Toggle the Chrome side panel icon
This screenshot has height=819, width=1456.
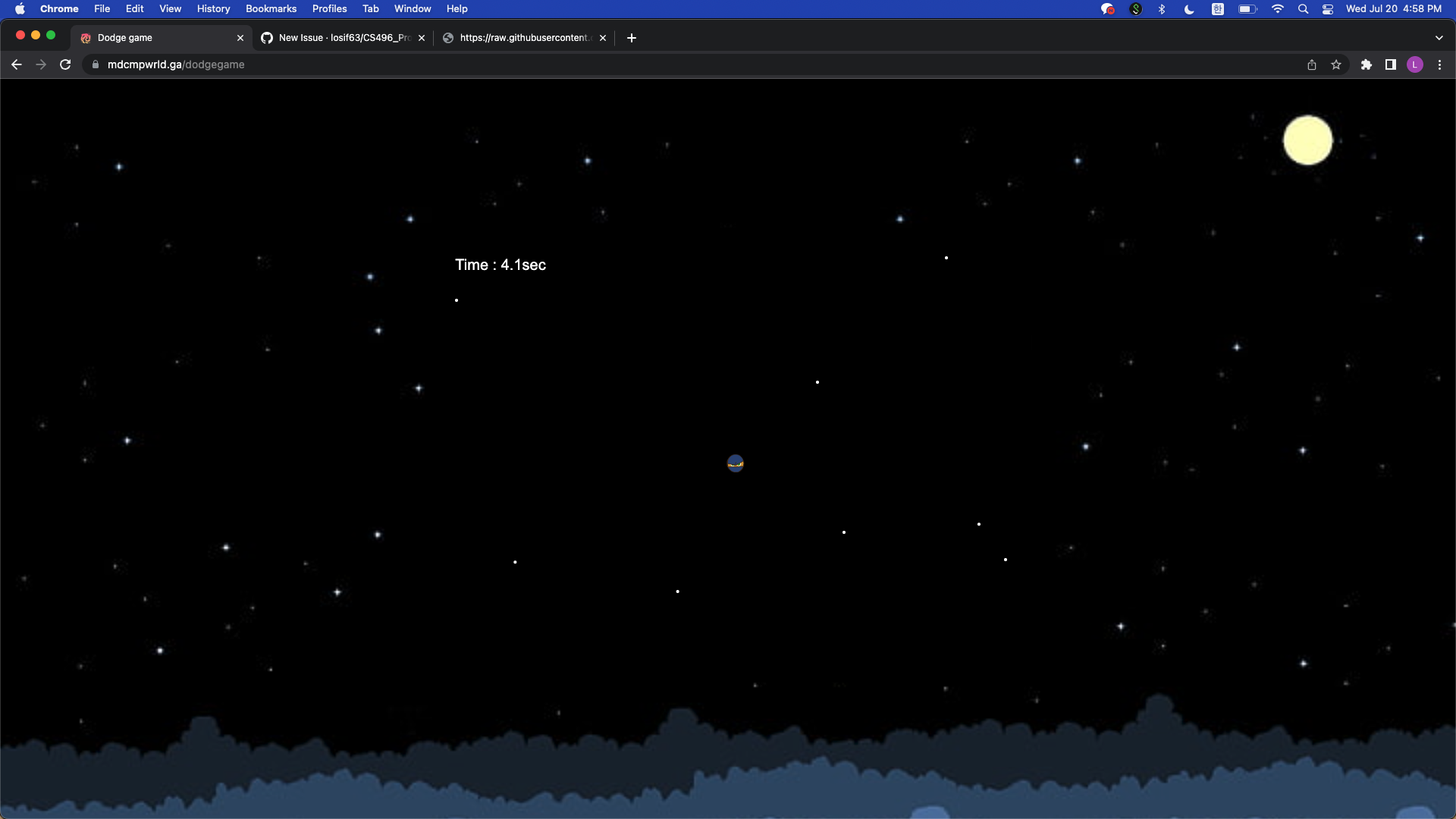[1391, 64]
